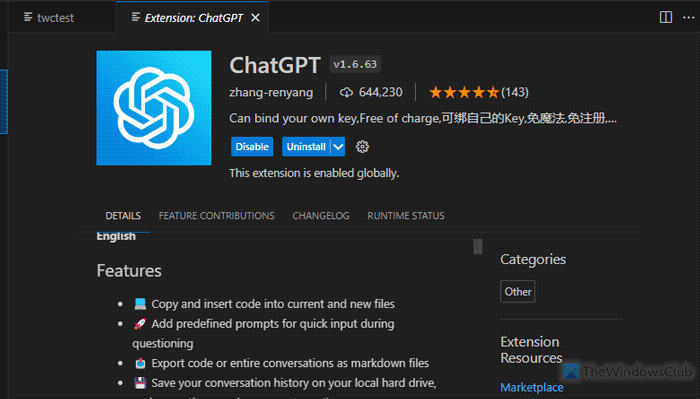Click the five-star rating icons
The width and height of the screenshot is (700, 399).
point(463,92)
